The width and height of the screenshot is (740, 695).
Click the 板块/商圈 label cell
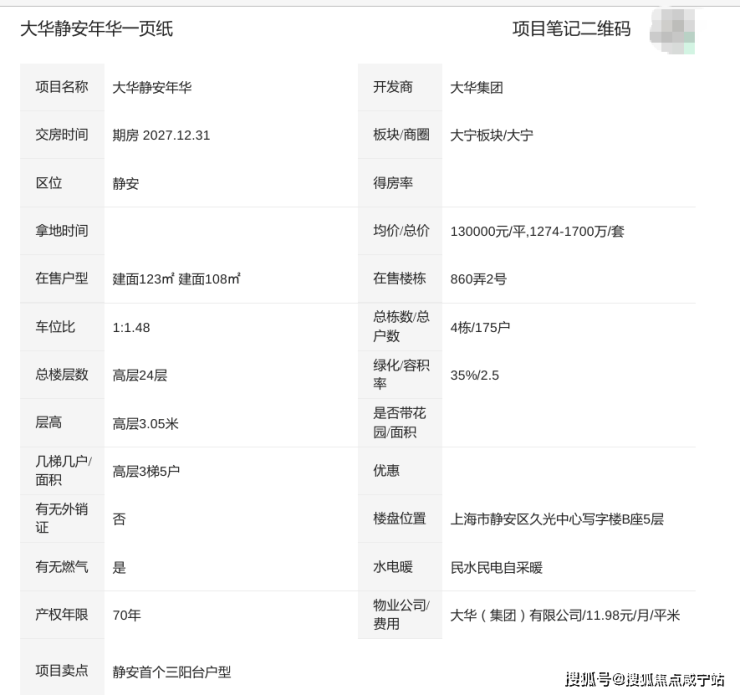coord(400,135)
